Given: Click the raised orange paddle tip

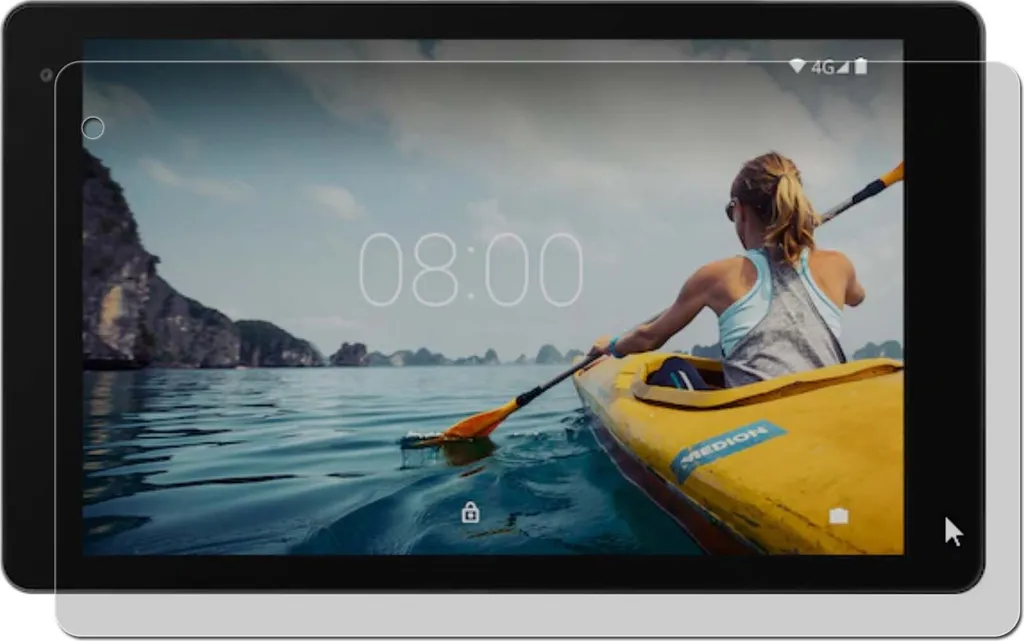Looking at the screenshot, I should [x=892, y=176].
